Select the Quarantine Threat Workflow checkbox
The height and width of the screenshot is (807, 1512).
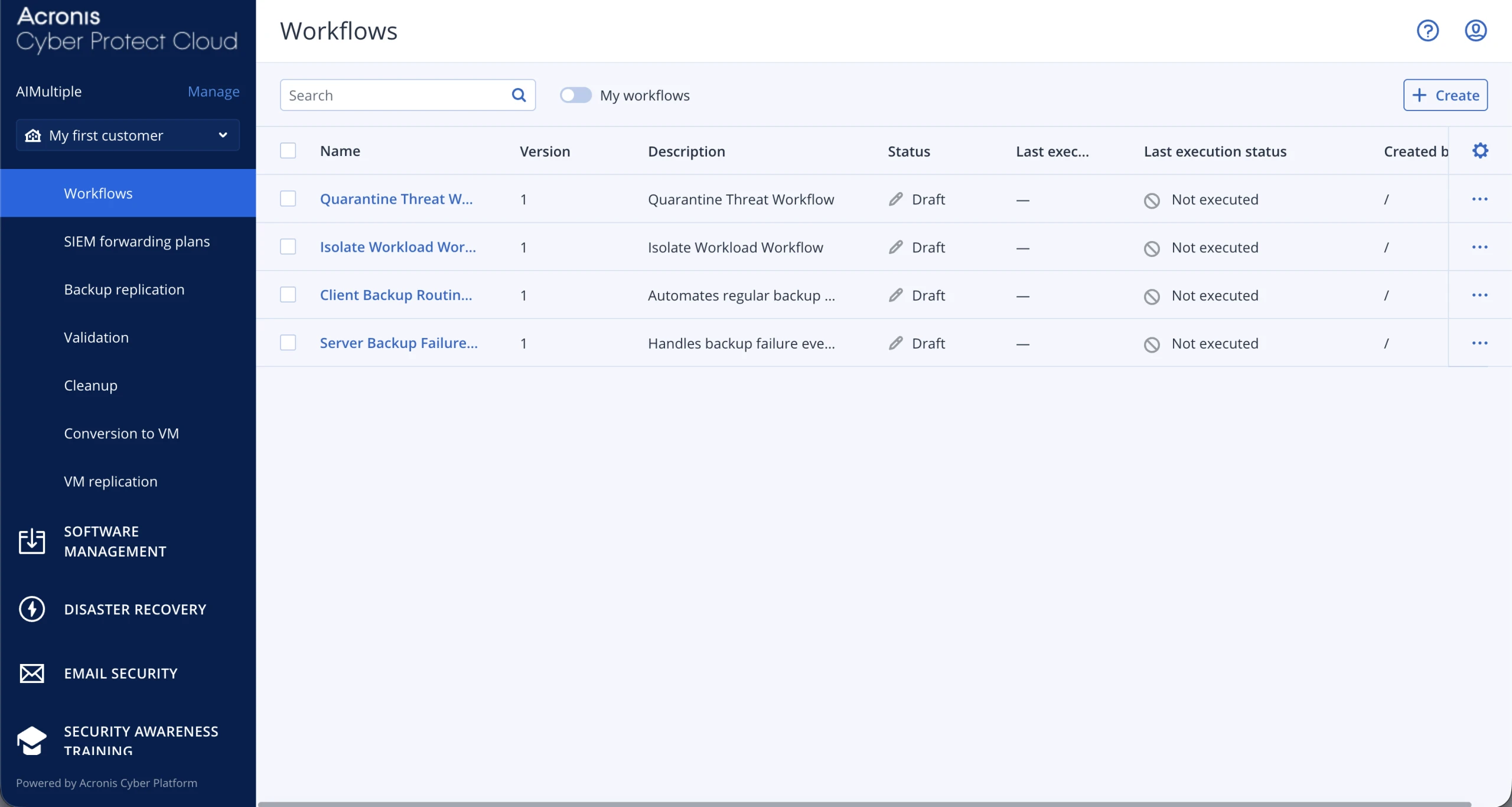click(288, 199)
